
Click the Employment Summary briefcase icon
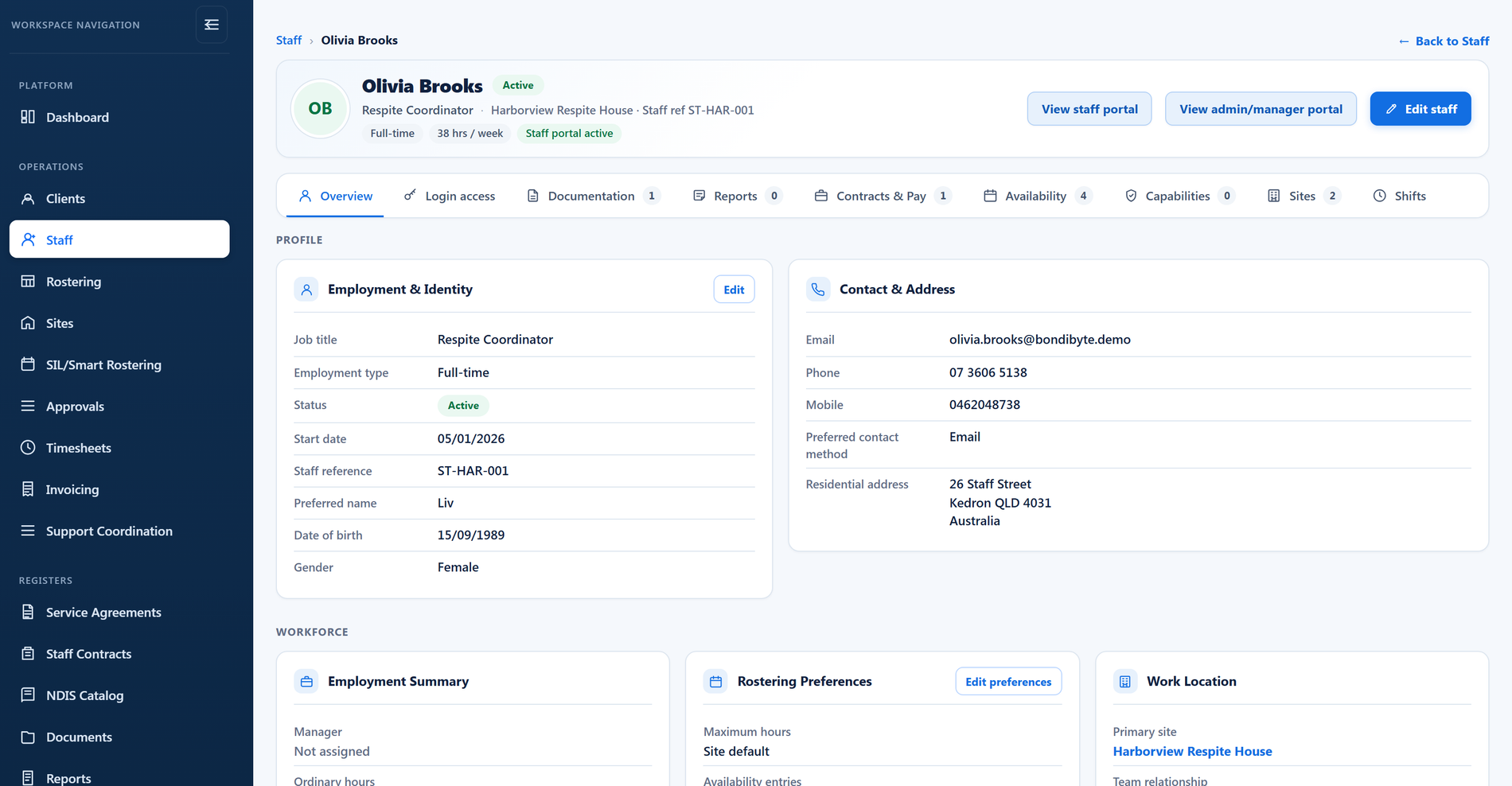tap(306, 682)
